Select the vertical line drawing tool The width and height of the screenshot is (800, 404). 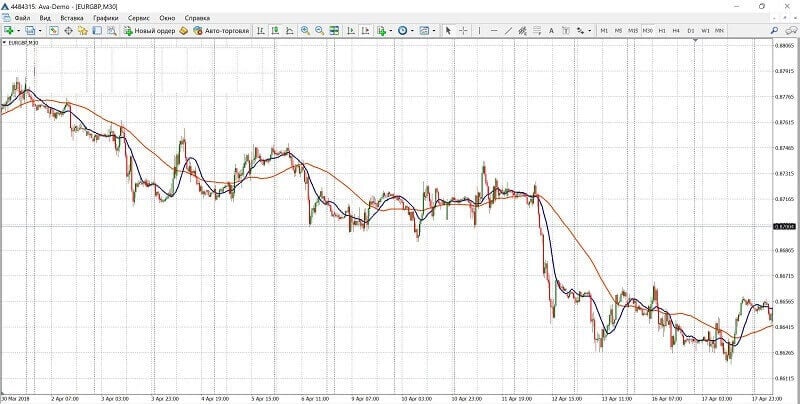pyautogui.click(x=480, y=31)
